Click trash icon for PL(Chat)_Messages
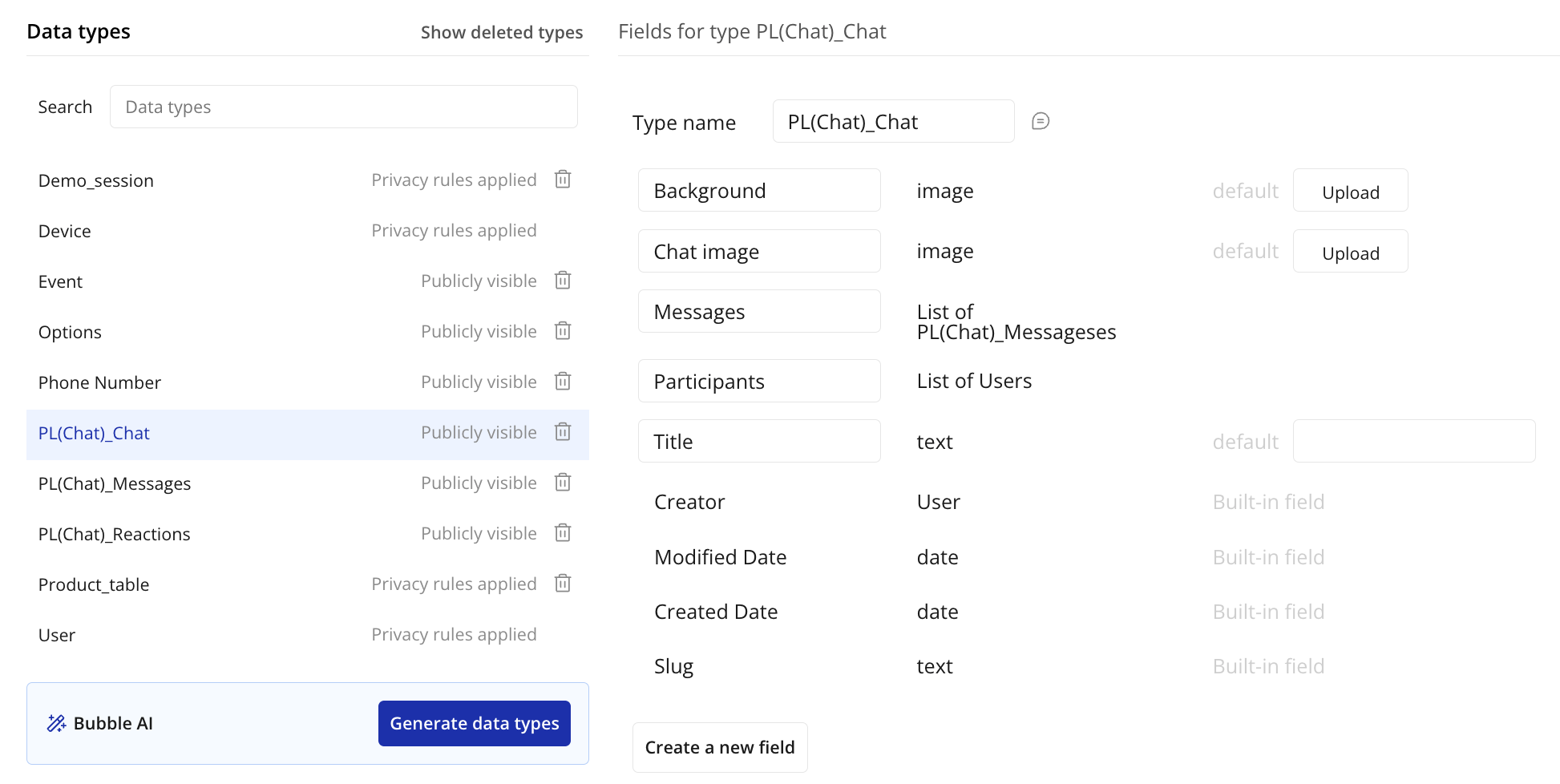The image size is (1560, 784). tap(563, 483)
